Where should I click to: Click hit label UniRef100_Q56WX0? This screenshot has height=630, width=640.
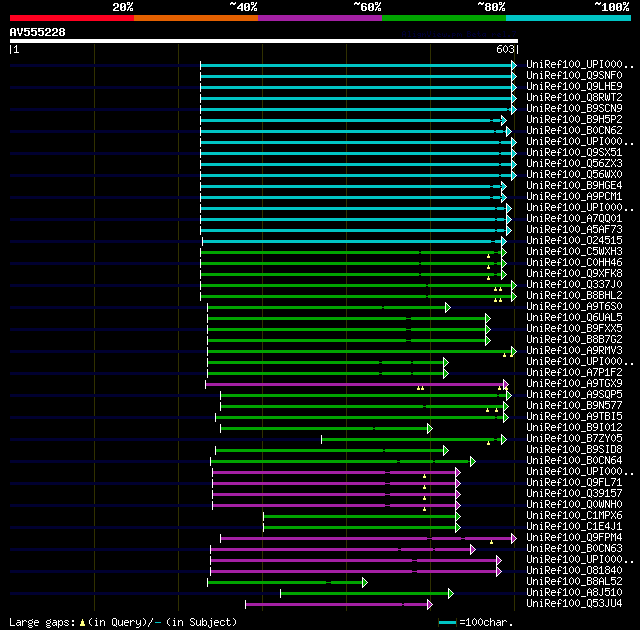(x=574, y=175)
